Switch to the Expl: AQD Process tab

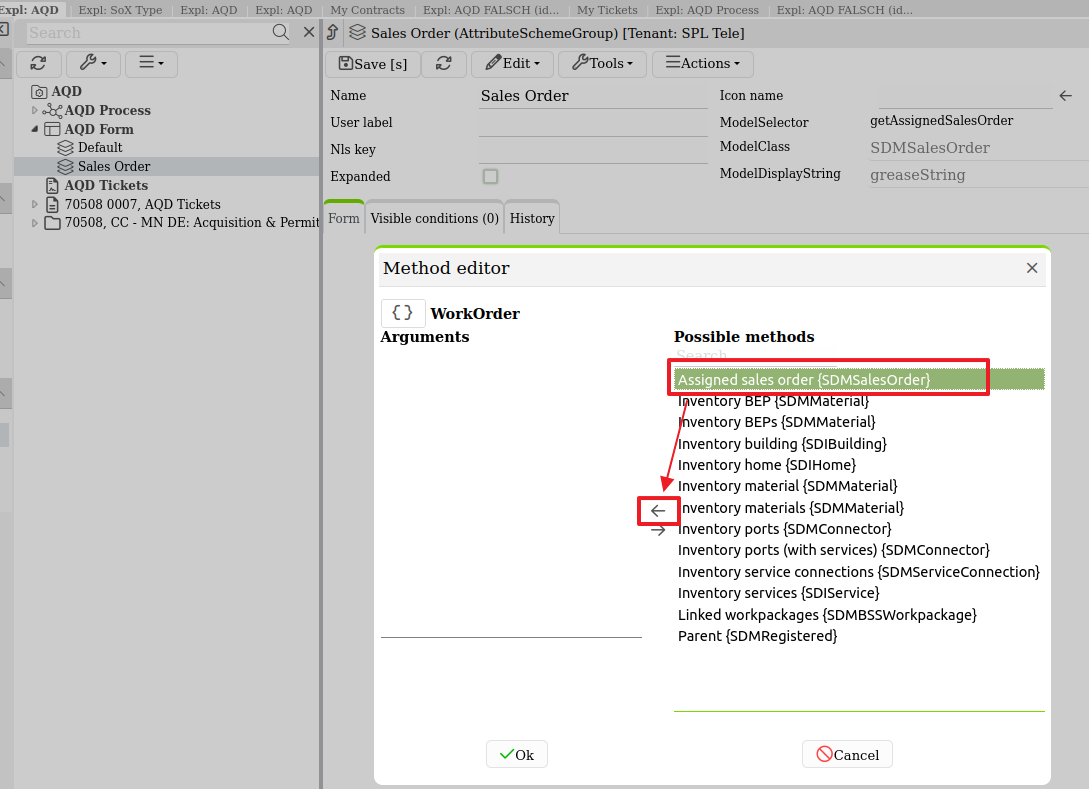point(707,10)
